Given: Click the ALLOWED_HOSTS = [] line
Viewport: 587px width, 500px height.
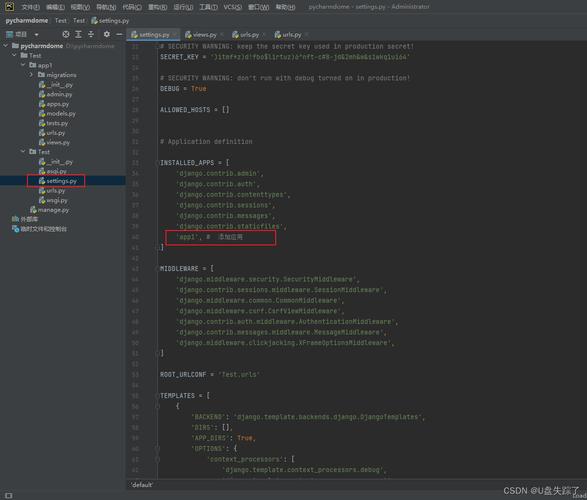Looking at the screenshot, I should tap(195, 110).
